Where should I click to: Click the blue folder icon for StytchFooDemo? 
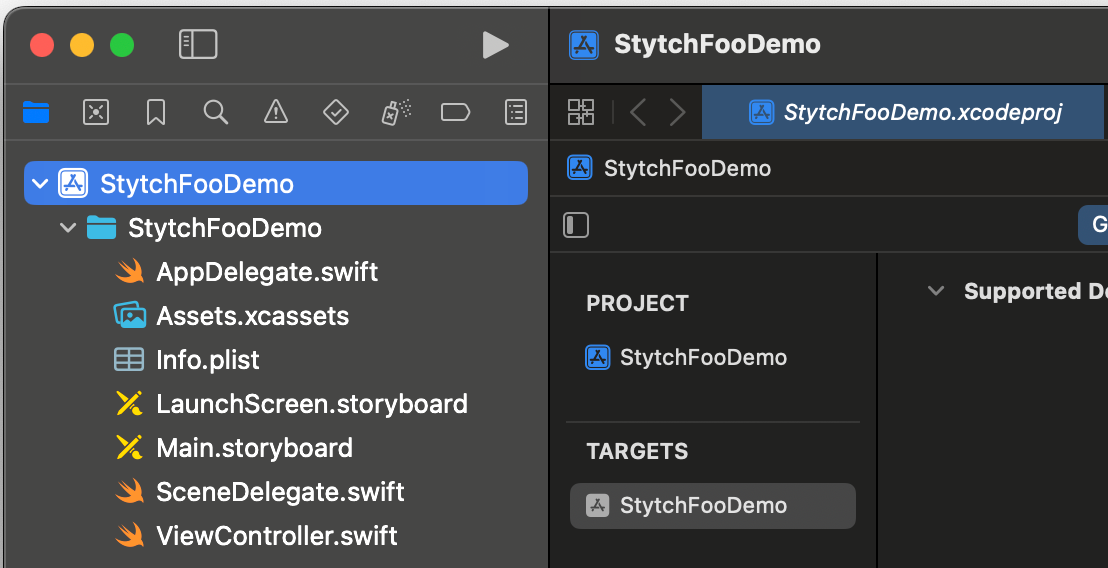coord(101,227)
